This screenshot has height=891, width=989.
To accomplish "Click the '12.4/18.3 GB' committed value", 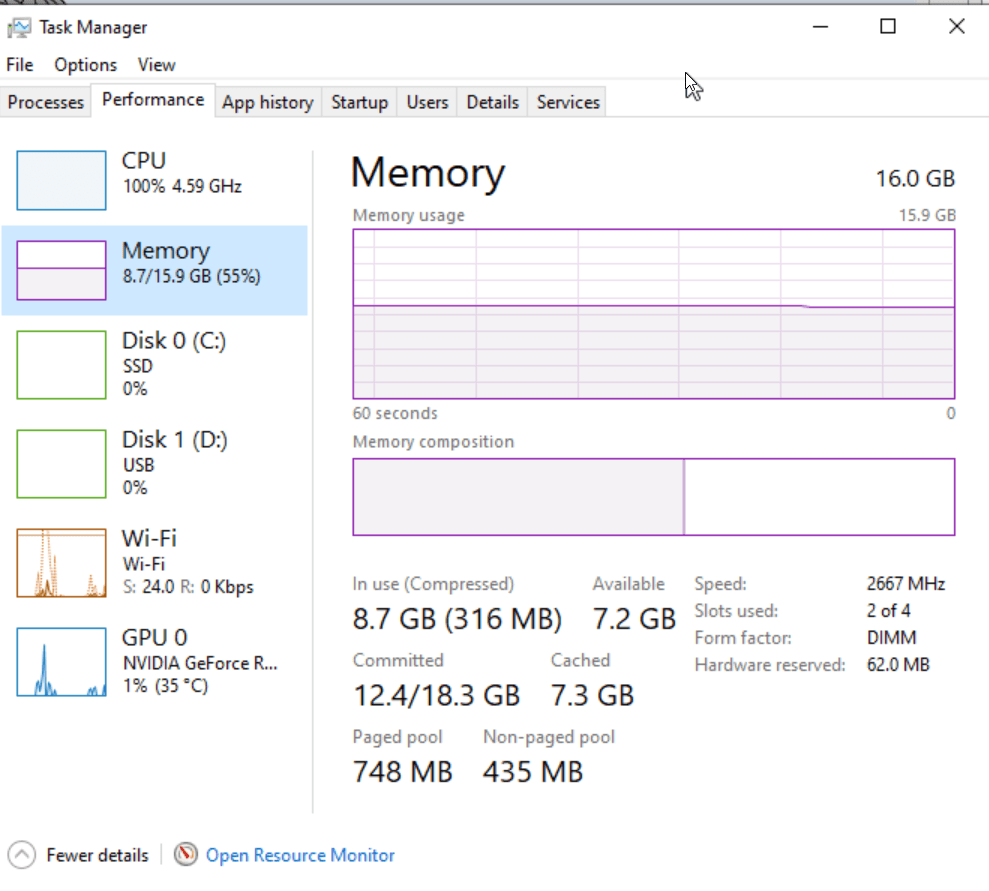I will [436, 696].
